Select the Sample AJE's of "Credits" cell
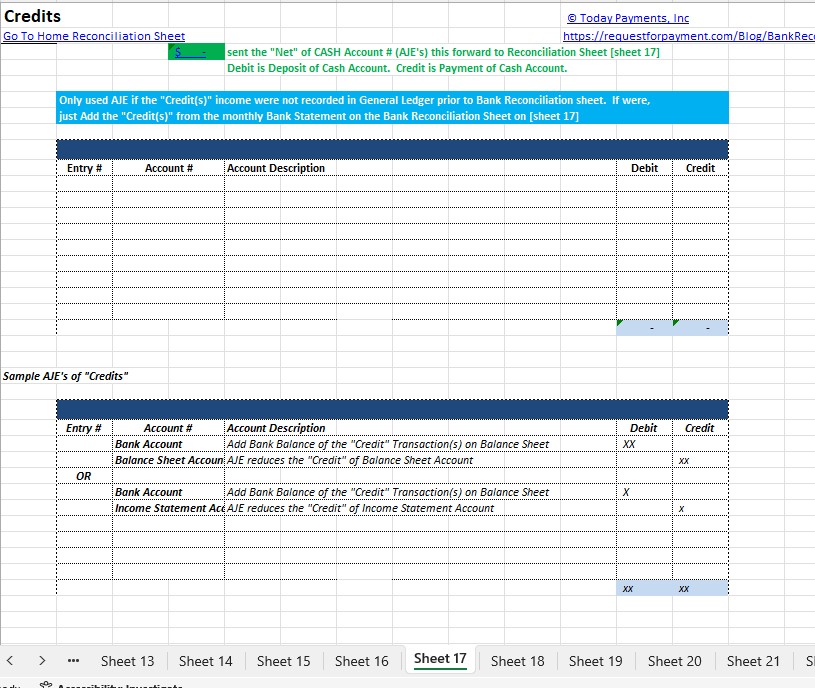The width and height of the screenshot is (815, 688). [x=65, y=376]
